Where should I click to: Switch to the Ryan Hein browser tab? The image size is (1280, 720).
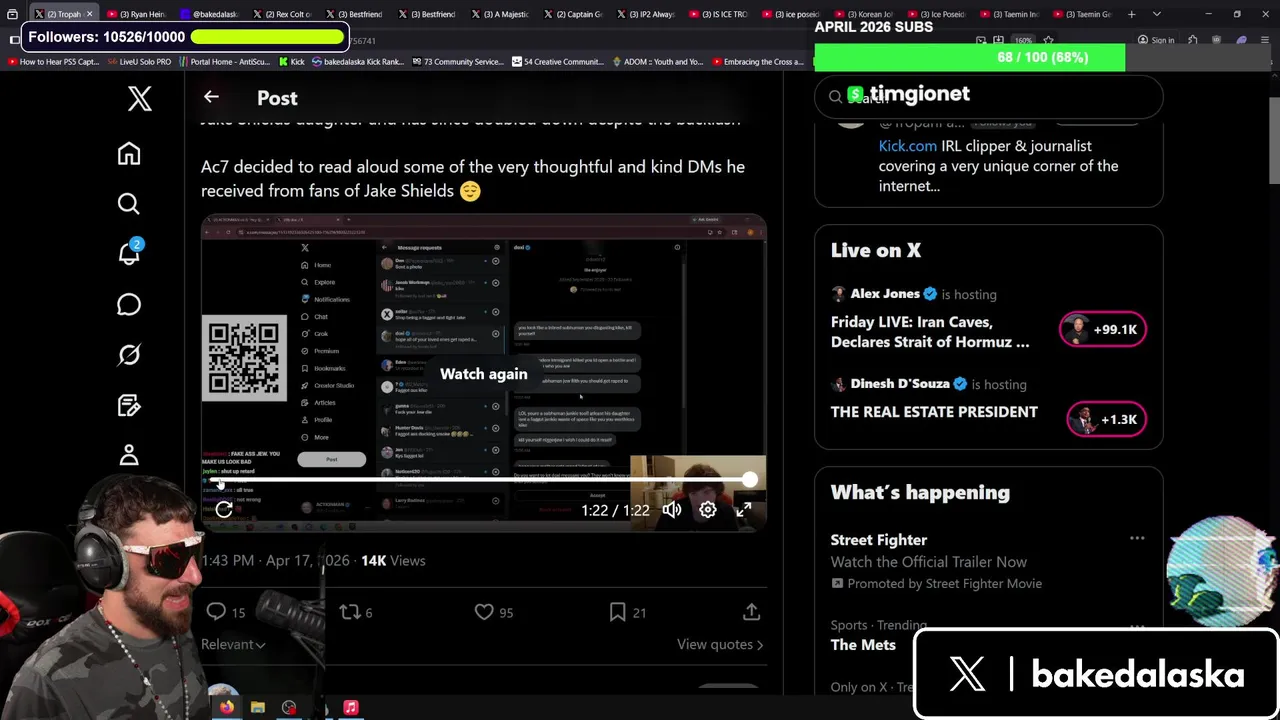(x=136, y=14)
